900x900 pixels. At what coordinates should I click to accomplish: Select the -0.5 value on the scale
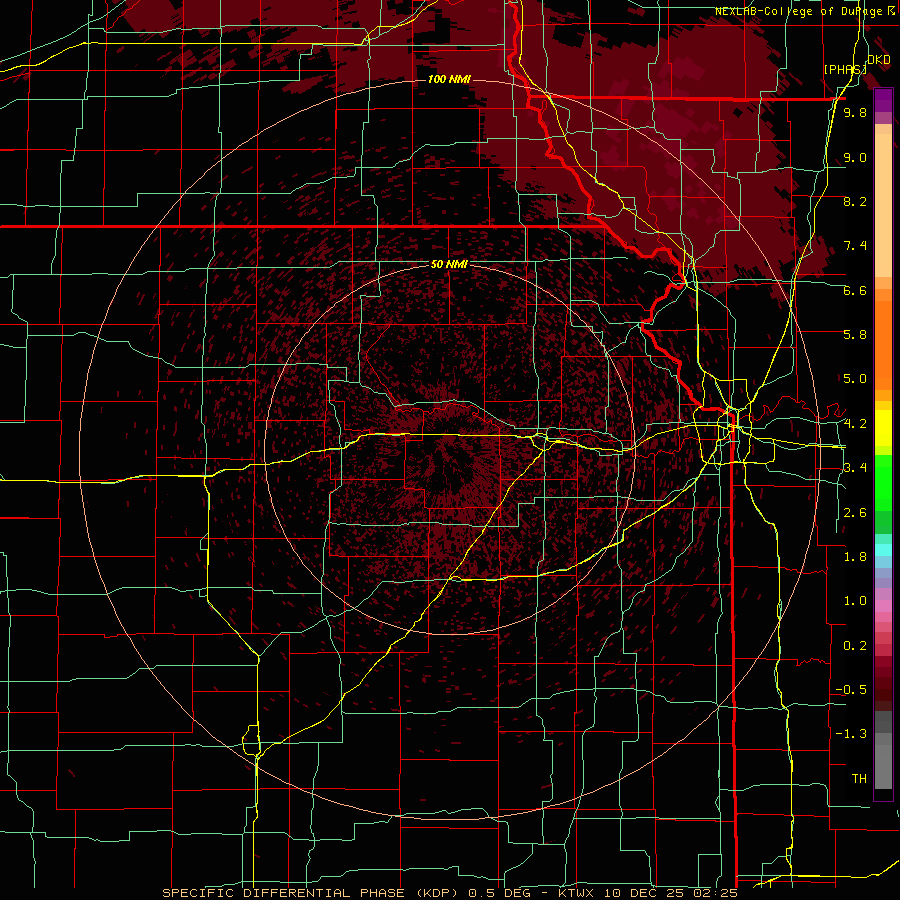[x=851, y=690]
